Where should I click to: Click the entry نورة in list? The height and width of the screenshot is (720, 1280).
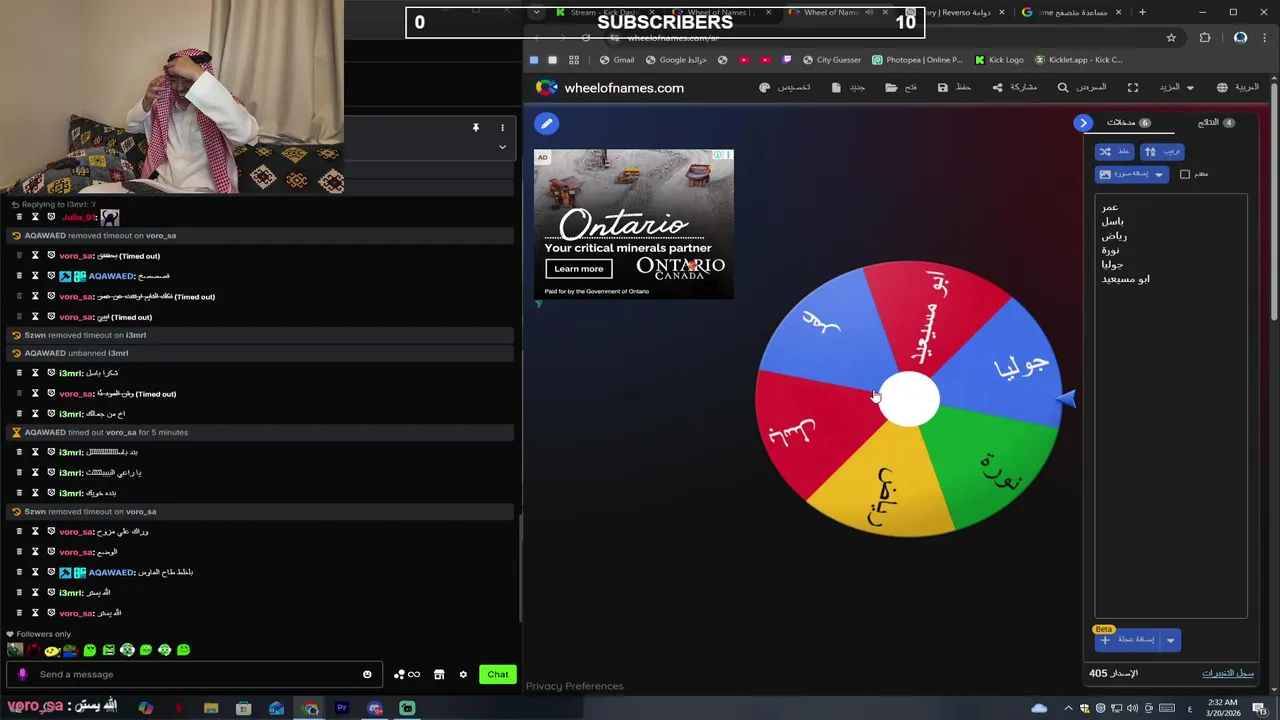pyautogui.click(x=1111, y=250)
